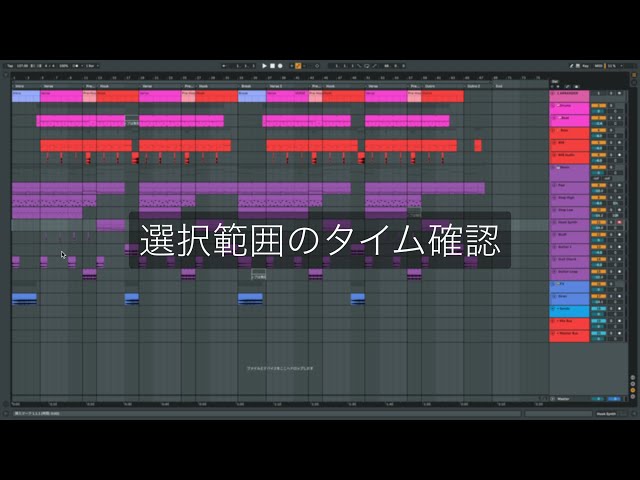This screenshot has height=480, width=640.
Task: Toggle the Bass track activator
Action: 598,131
